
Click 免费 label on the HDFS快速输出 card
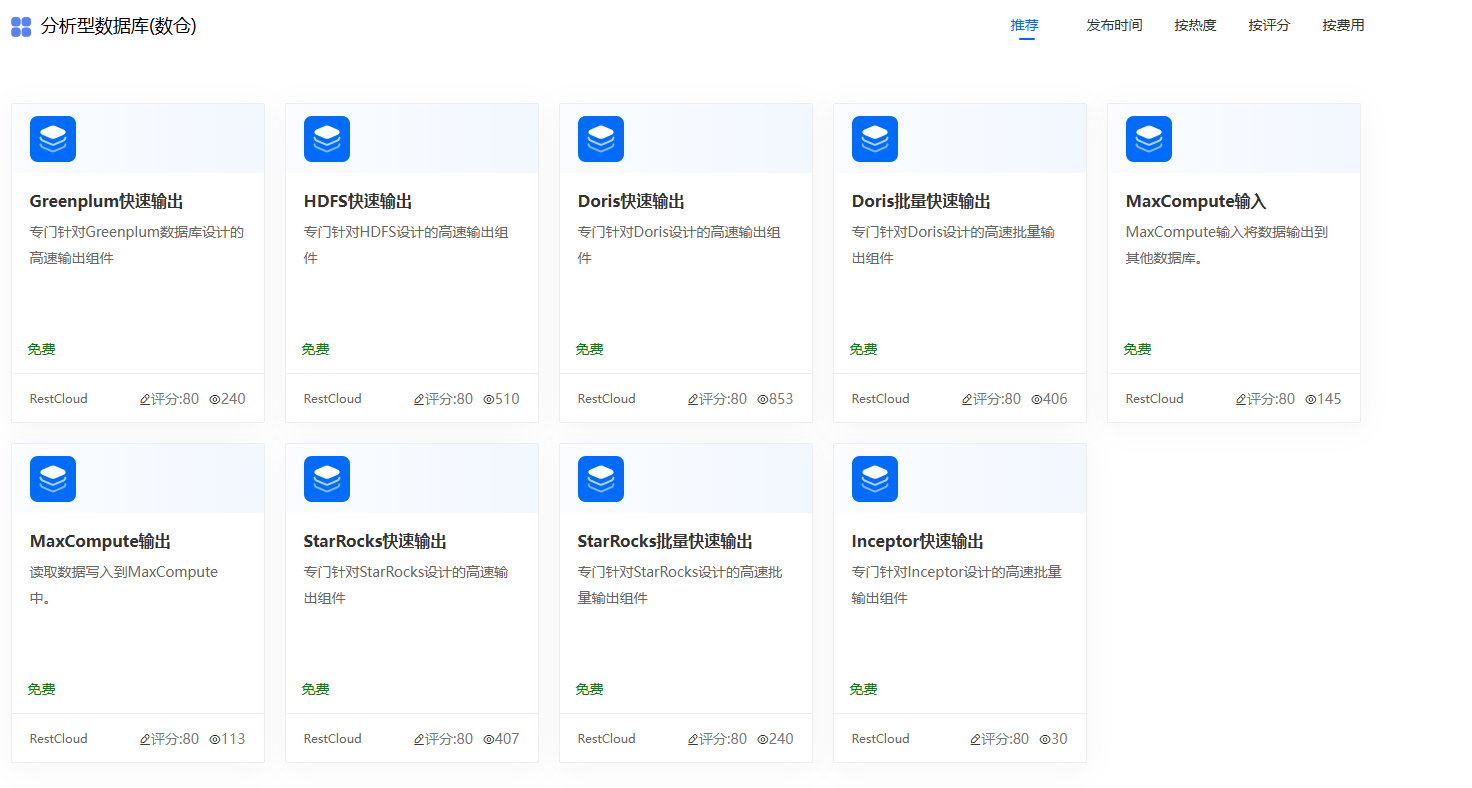(316, 349)
